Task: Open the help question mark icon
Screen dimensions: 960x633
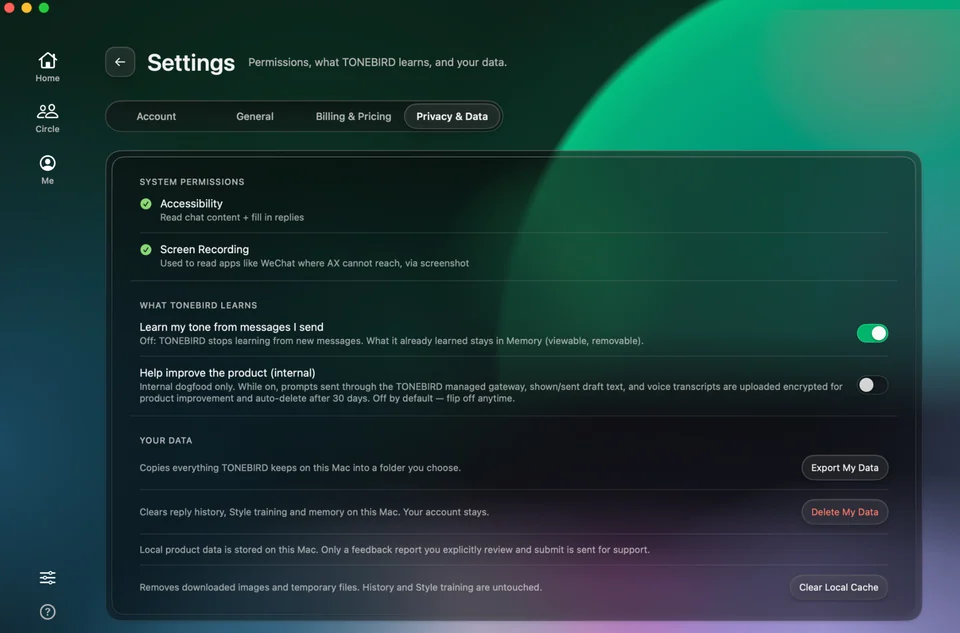Action: click(47, 612)
